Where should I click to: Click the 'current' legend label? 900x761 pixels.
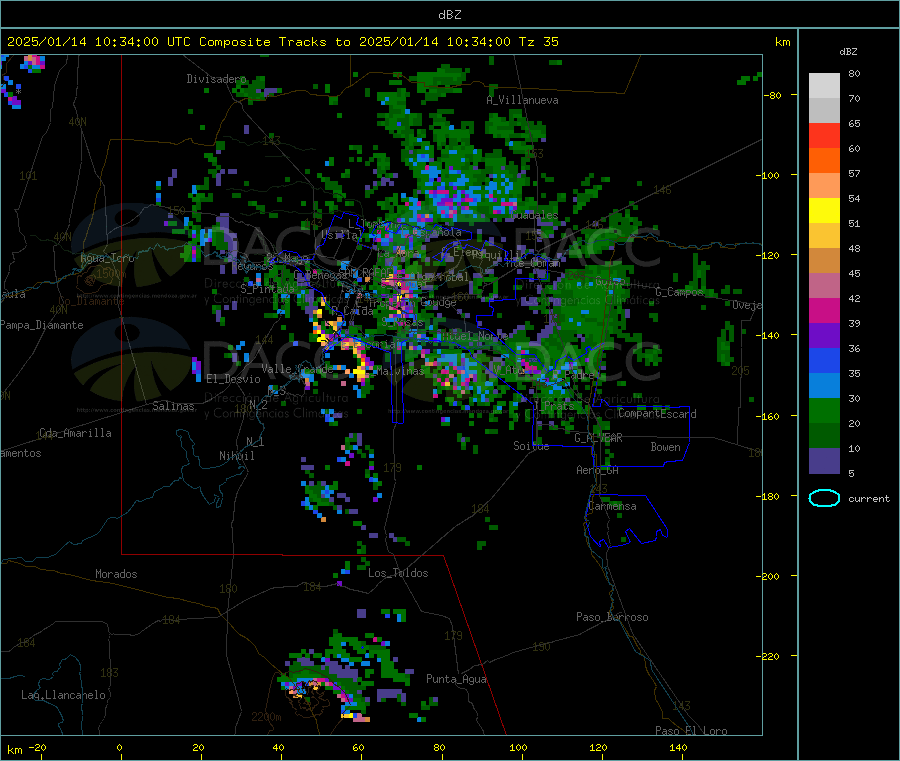(868, 499)
